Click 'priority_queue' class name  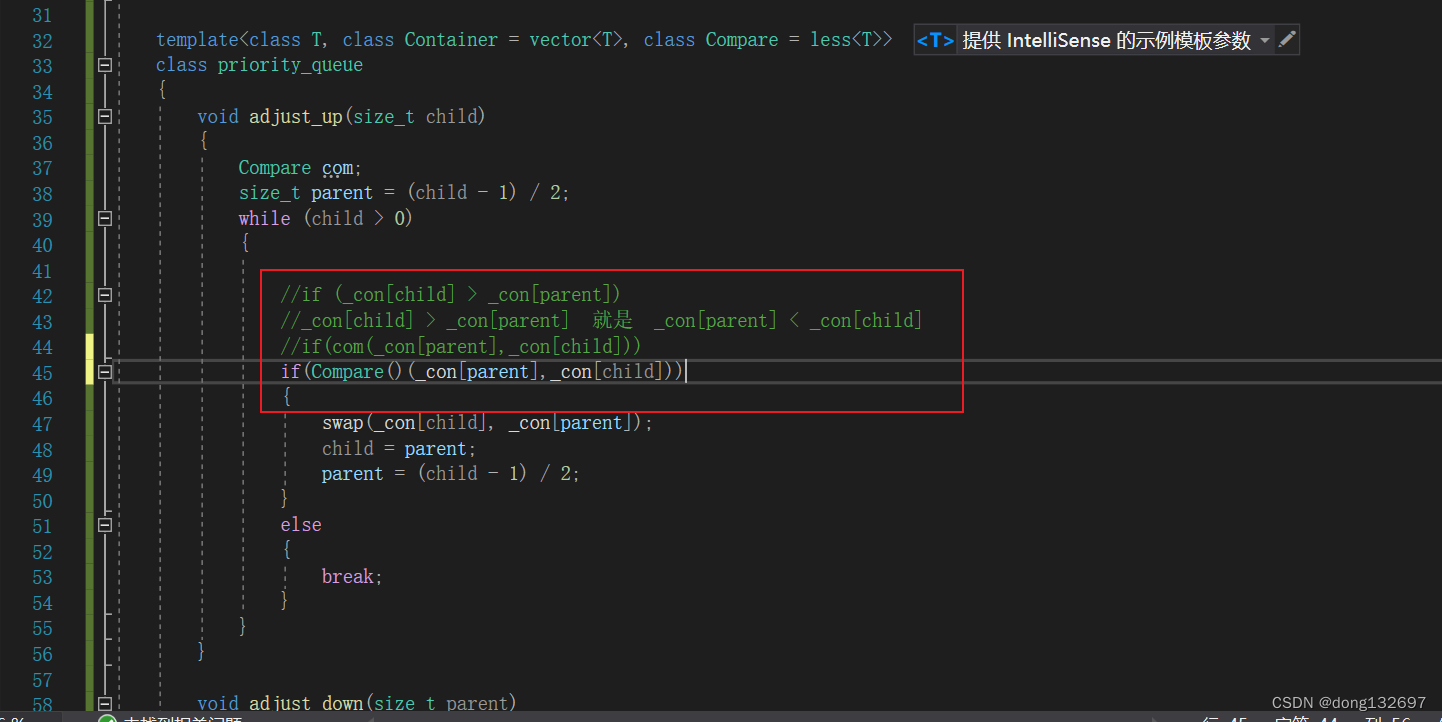(x=290, y=66)
